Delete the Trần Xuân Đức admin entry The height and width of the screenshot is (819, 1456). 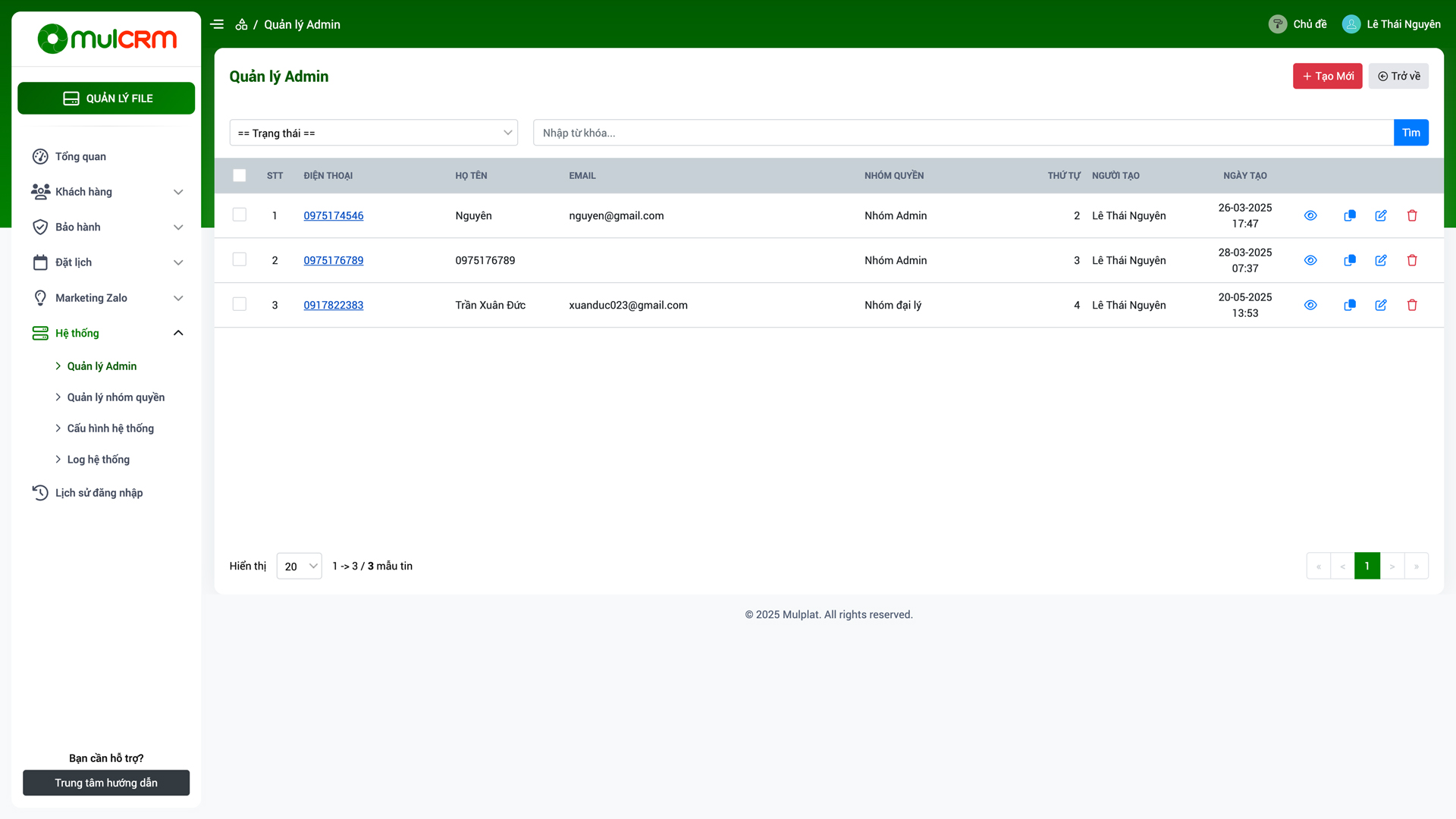pyautogui.click(x=1412, y=305)
